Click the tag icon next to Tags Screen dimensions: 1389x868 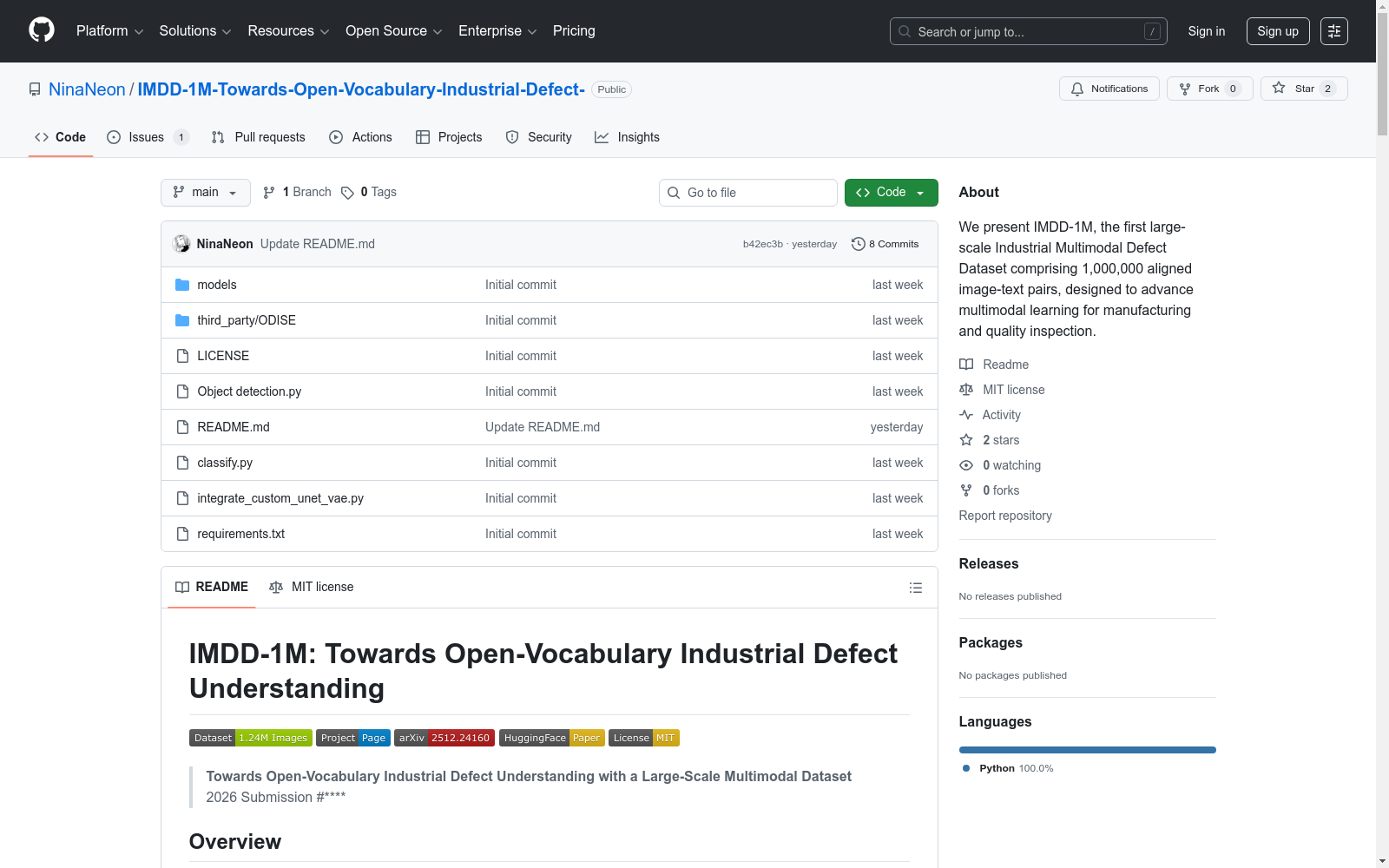[347, 193]
